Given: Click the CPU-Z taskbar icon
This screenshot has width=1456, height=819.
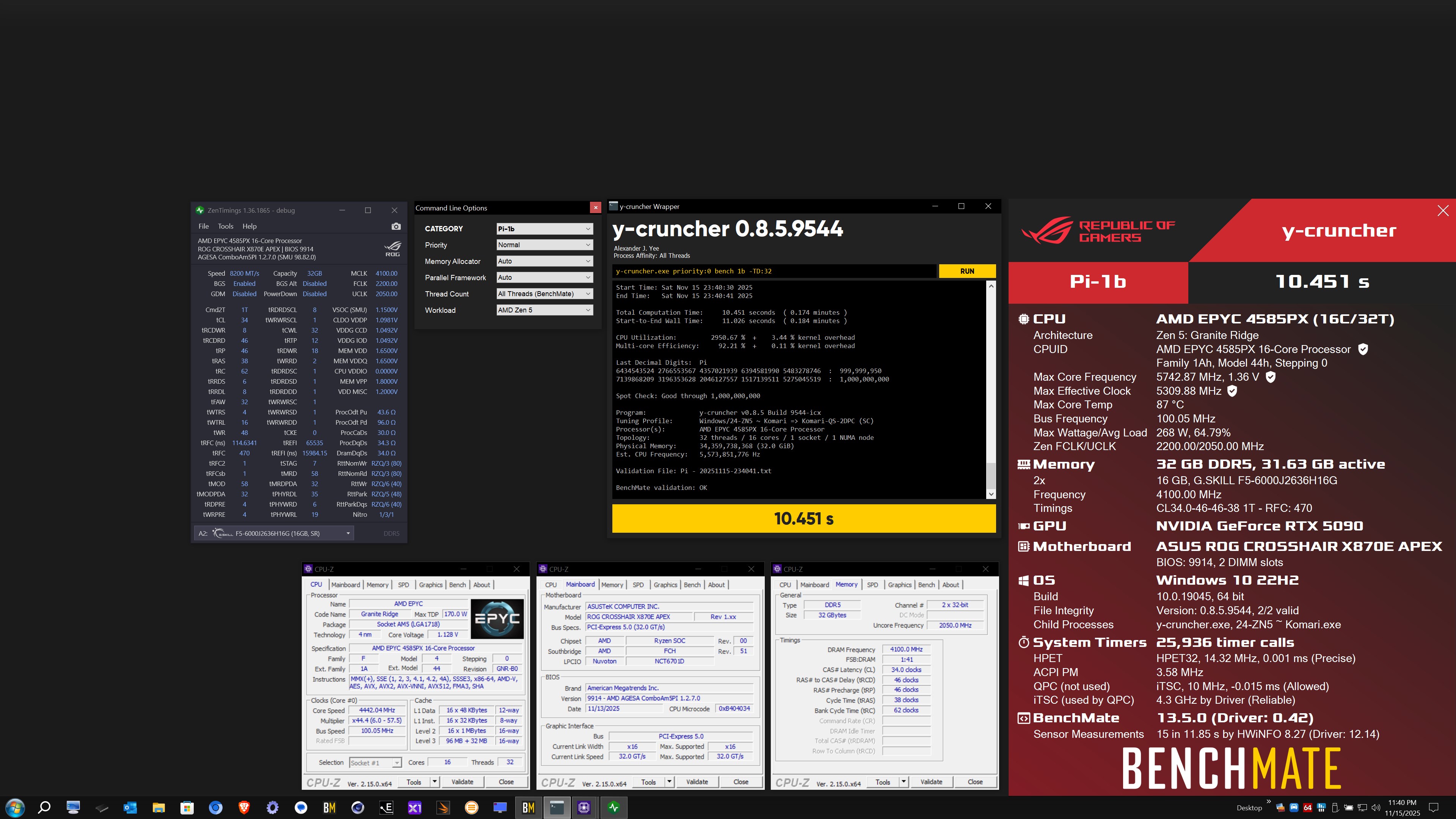Looking at the screenshot, I should click(584, 808).
